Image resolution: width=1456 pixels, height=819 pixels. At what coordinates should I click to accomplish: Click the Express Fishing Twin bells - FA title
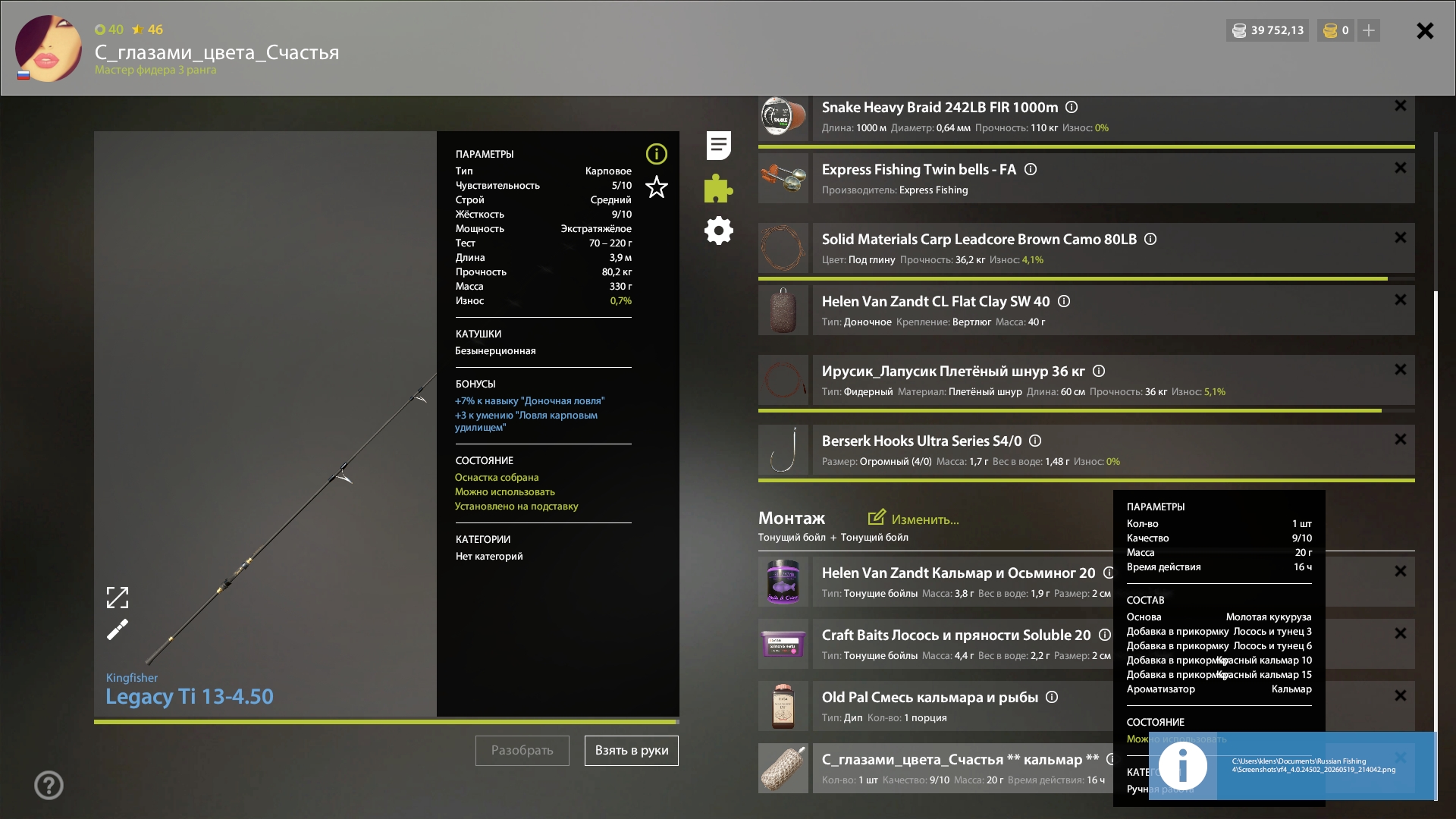tap(919, 169)
